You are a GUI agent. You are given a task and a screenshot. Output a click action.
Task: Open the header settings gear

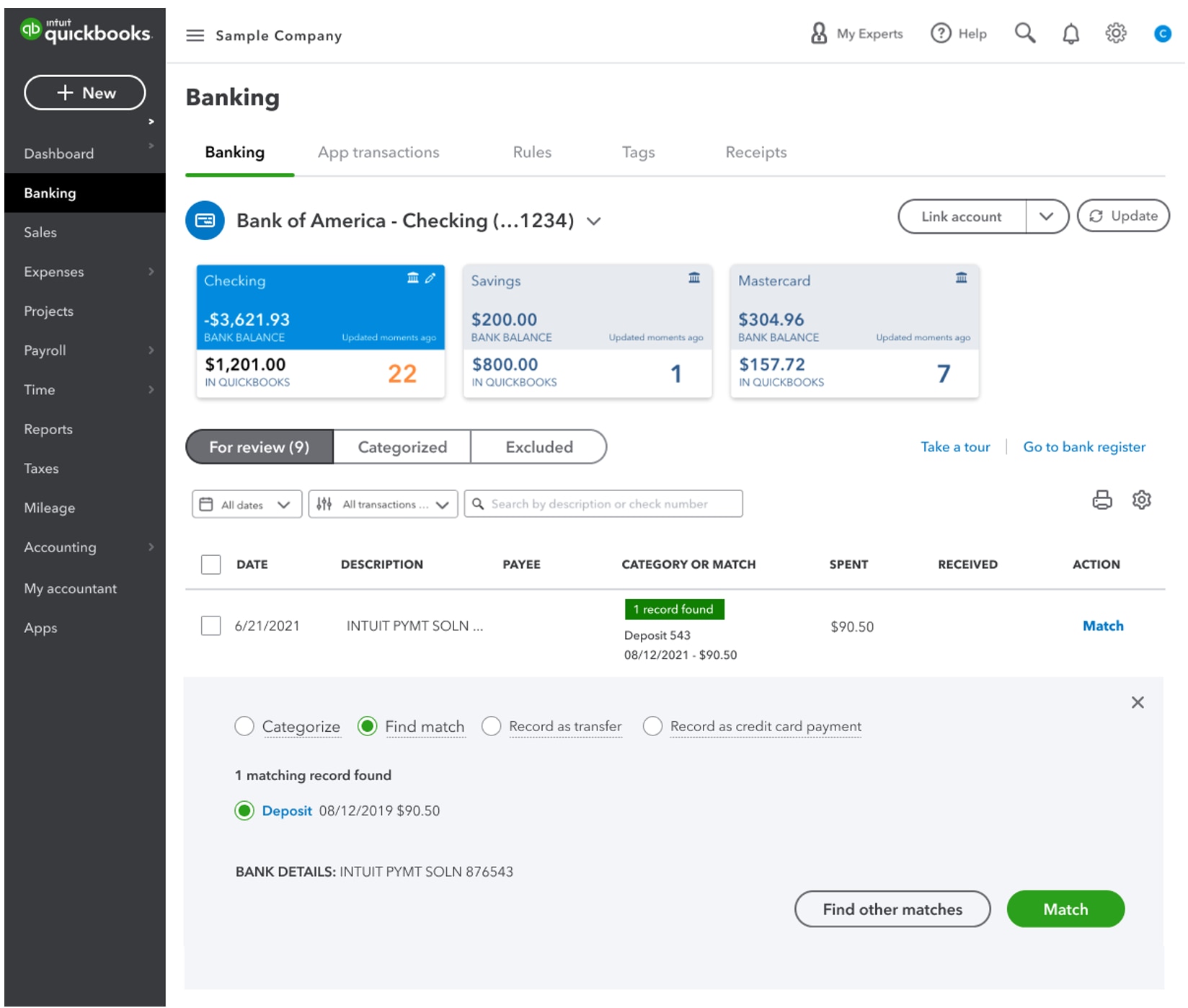(x=1115, y=33)
